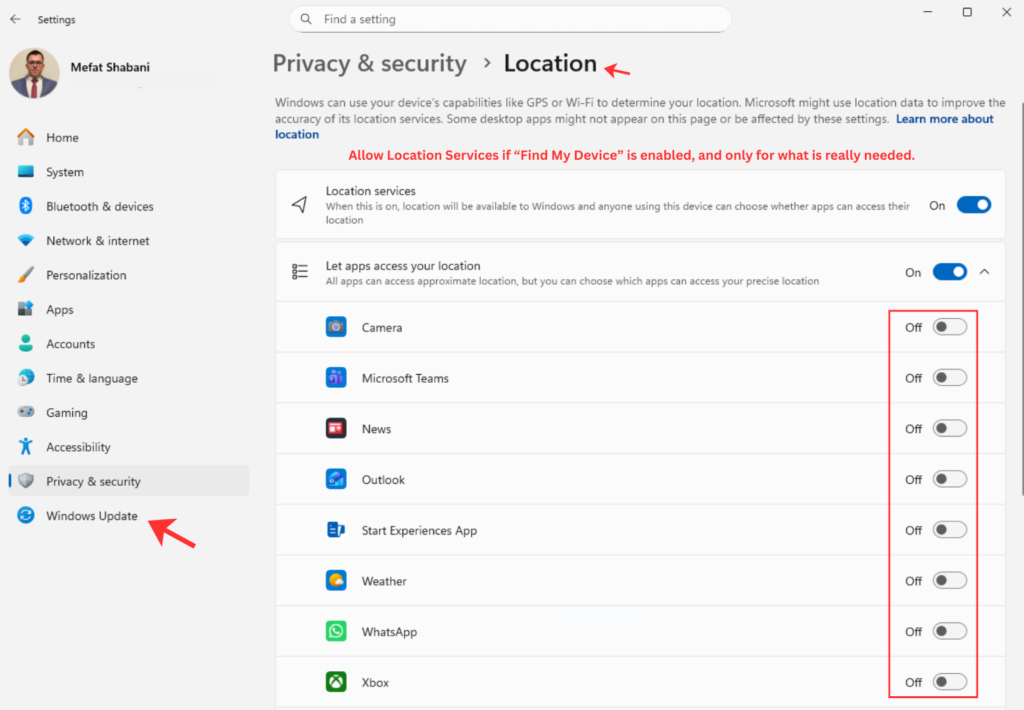Collapse the Let apps access location section
Image resolution: width=1024 pixels, height=710 pixels.
click(985, 272)
